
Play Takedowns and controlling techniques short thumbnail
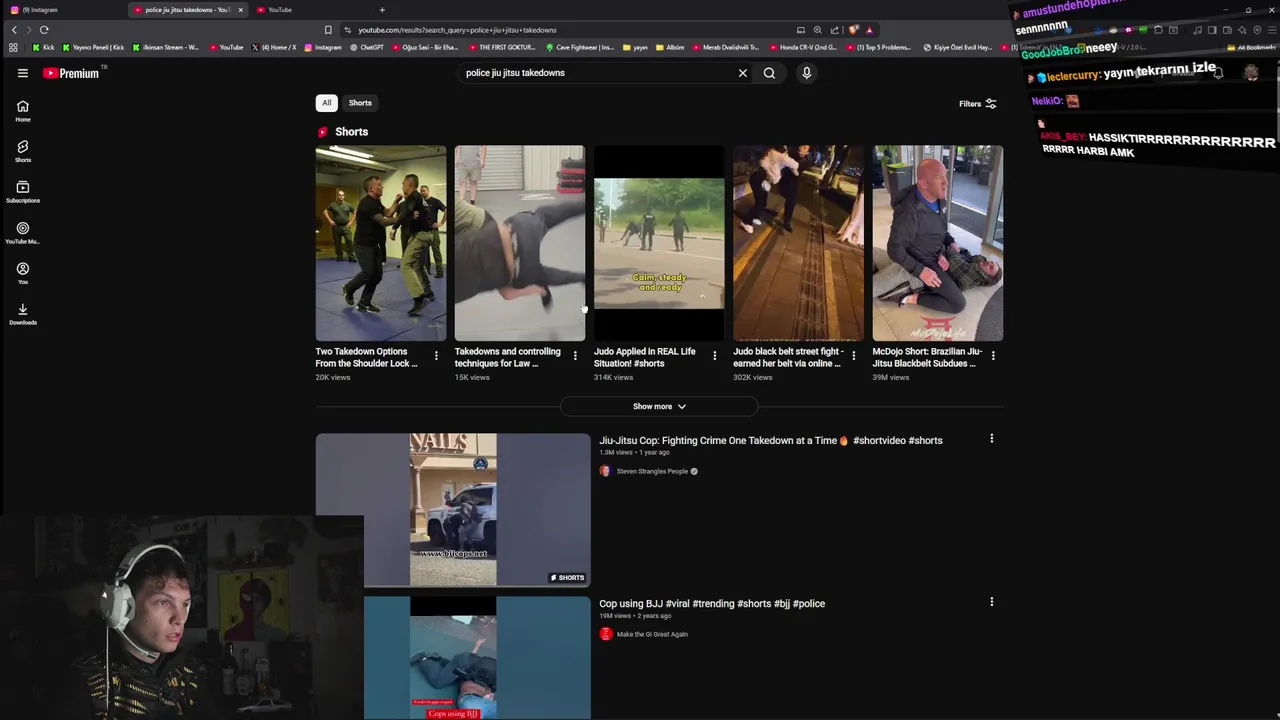(x=520, y=243)
